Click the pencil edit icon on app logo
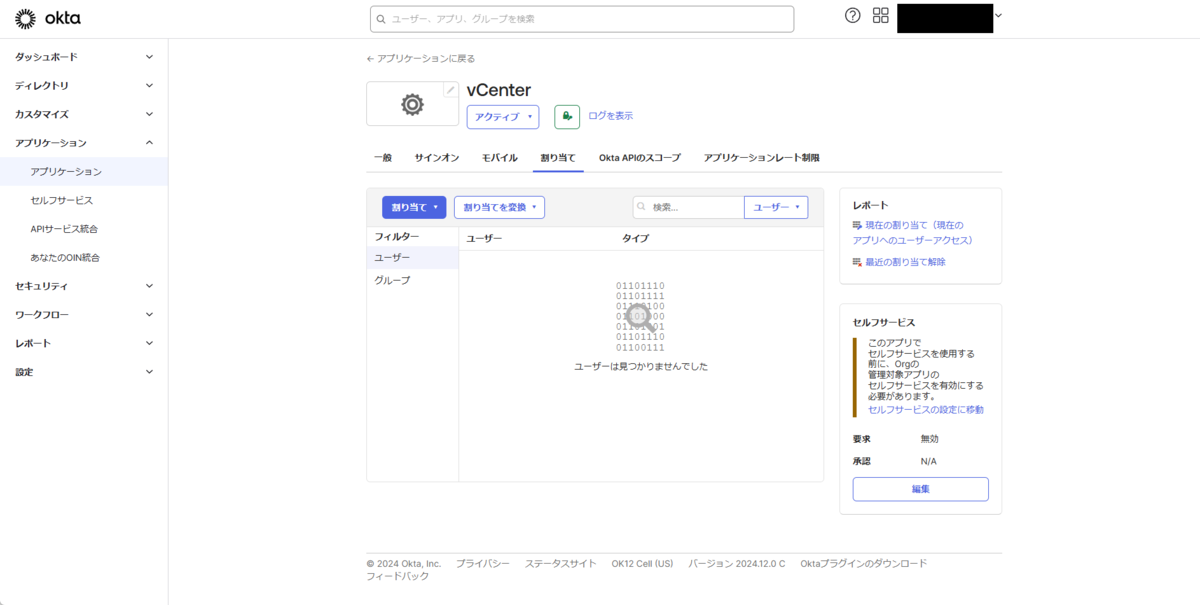This screenshot has height=605, width=1200. point(450,90)
